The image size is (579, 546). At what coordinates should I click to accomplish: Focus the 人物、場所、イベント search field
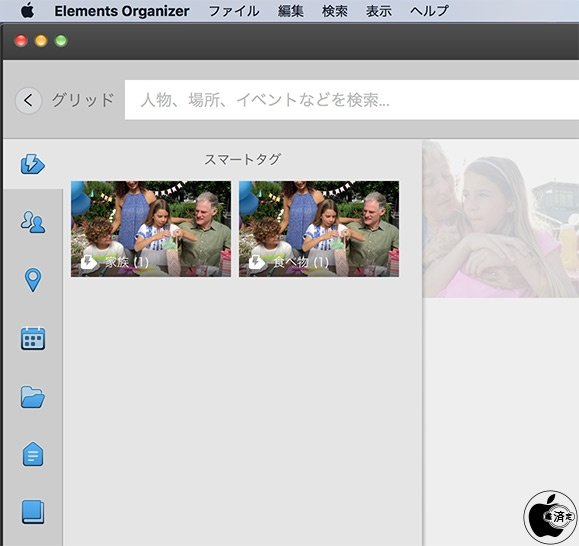tap(352, 100)
